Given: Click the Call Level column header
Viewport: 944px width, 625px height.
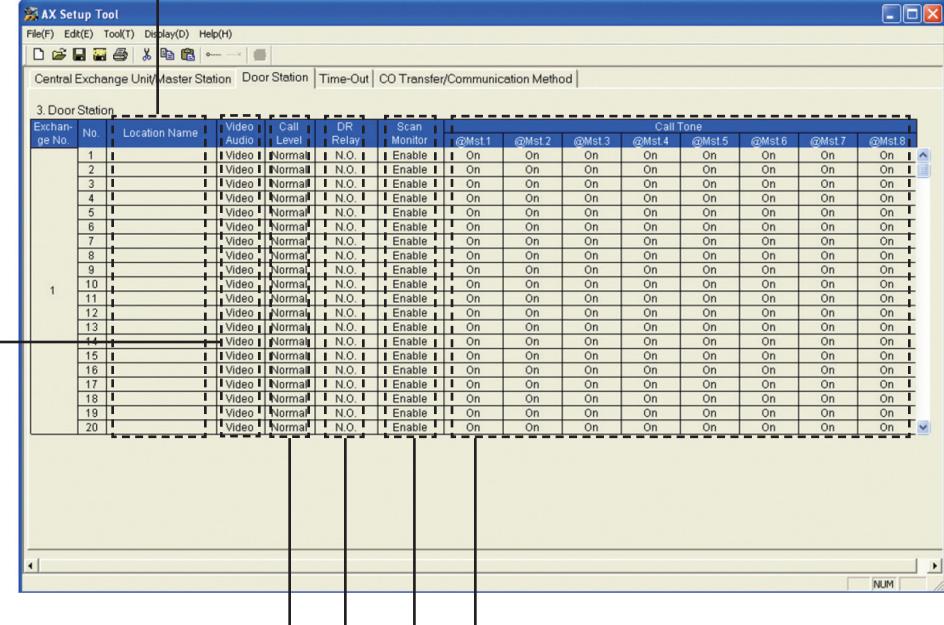Looking at the screenshot, I should tap(289, 133).
